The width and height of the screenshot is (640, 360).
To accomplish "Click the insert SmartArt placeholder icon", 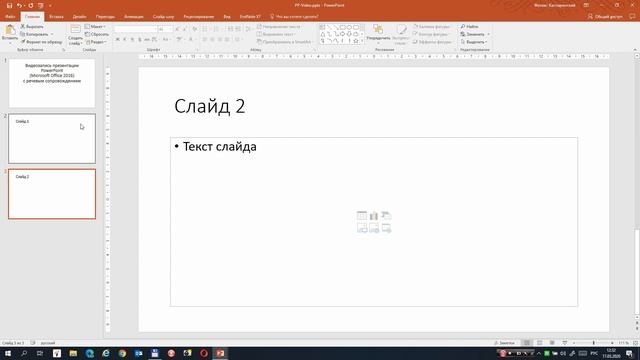I will click(386, 216).
